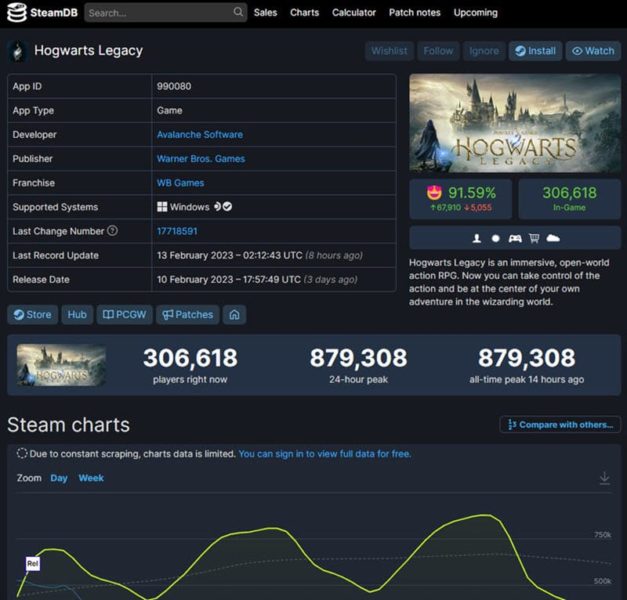Screen dimensions: 627x600
Task: Click the Release Date value text
Action: (x=257, y=279)
